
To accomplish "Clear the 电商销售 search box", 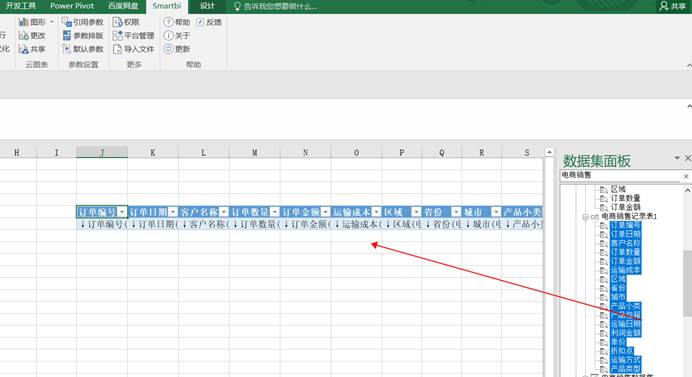I will (x=686, y=176).
